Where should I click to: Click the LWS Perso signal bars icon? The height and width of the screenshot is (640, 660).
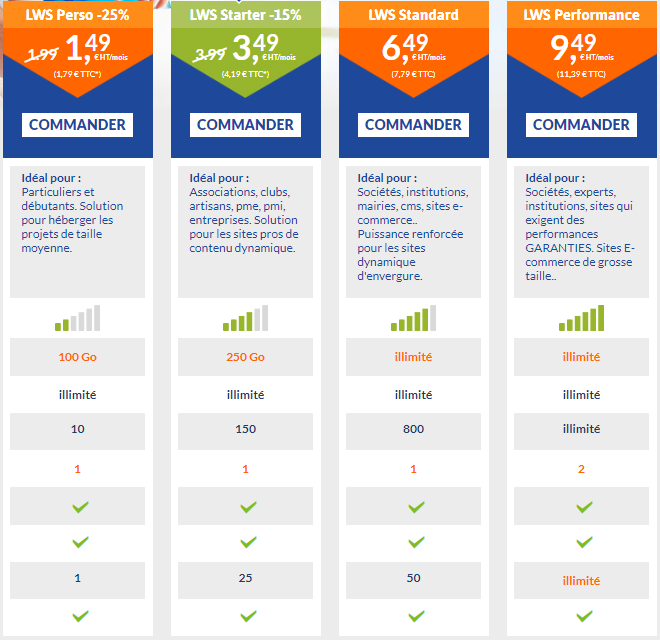click(x=77, y=318)
